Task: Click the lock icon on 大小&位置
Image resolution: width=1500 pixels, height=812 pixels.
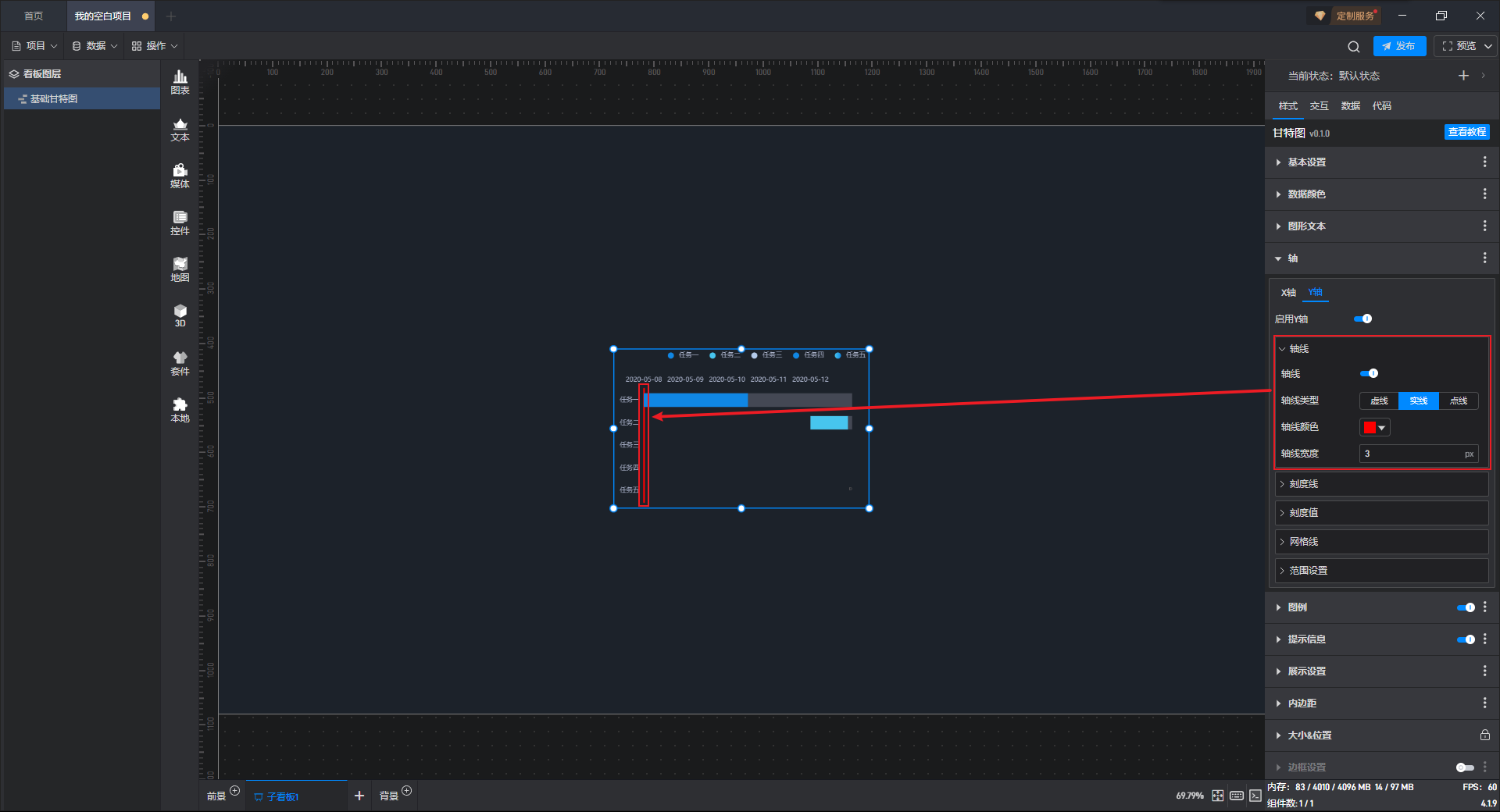Action: click(1484, 735)
